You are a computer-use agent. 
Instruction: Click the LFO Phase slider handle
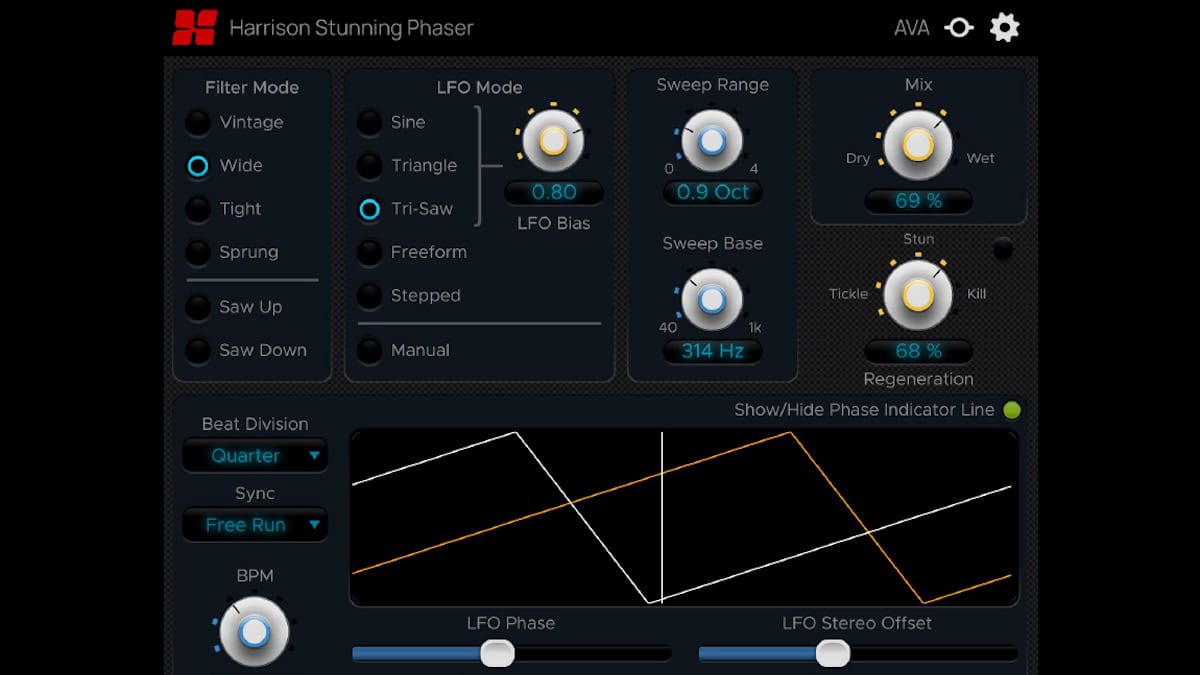click(497, 654)
